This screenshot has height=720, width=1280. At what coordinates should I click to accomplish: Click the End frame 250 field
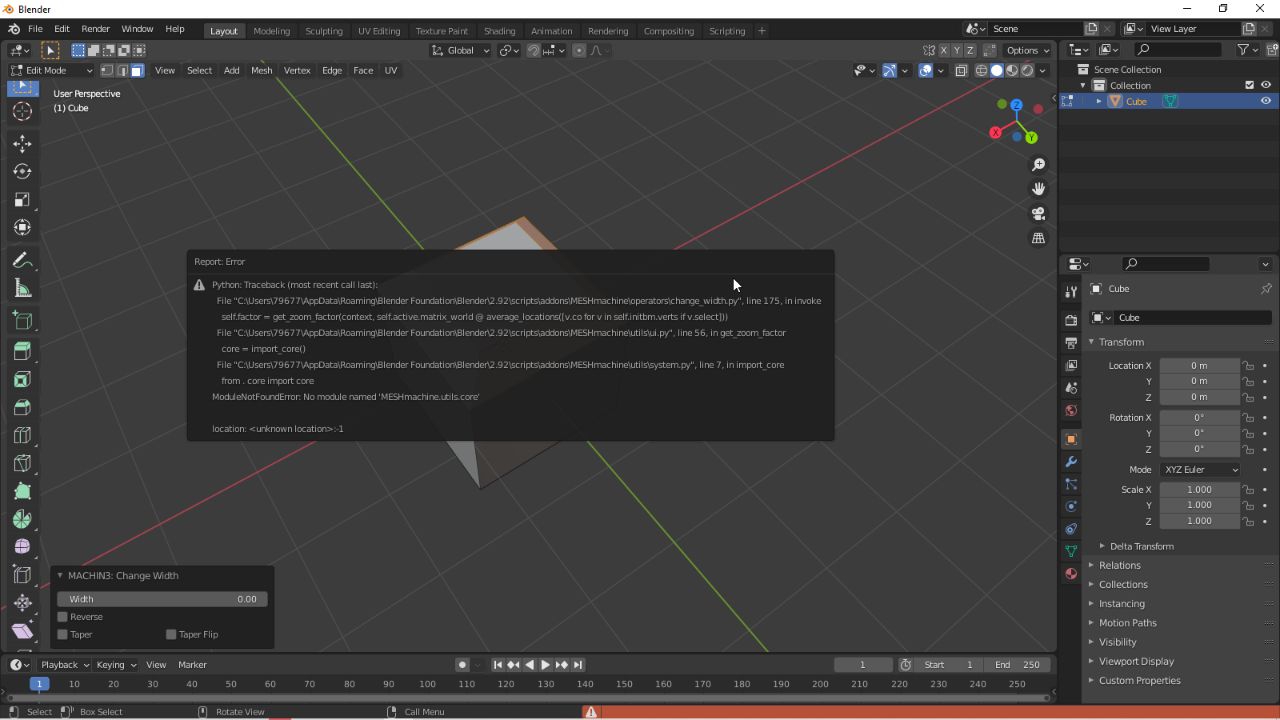tap(1018, 665)
